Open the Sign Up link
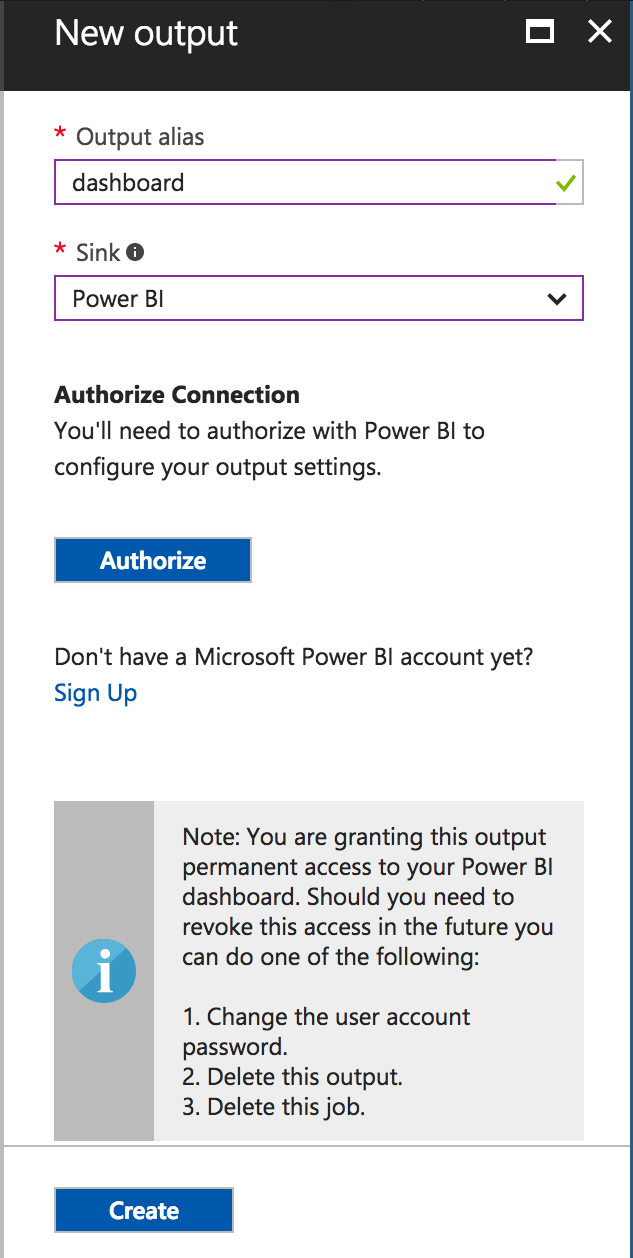Screen dimensions: 633x1258 tap(96, 693)
